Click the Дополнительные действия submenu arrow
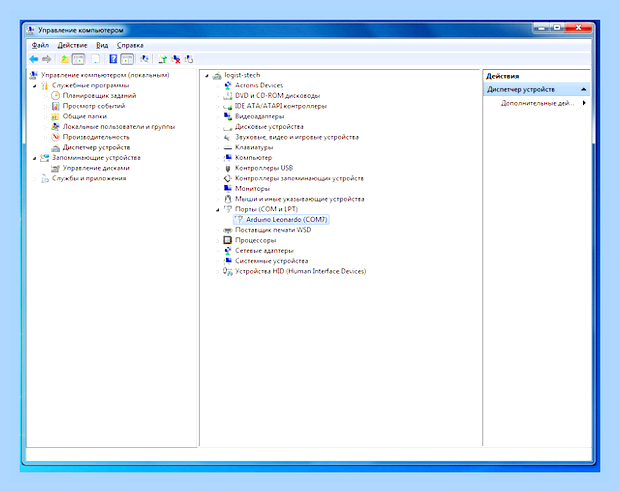This screenshot has width=620, height=492. [584, 103]
